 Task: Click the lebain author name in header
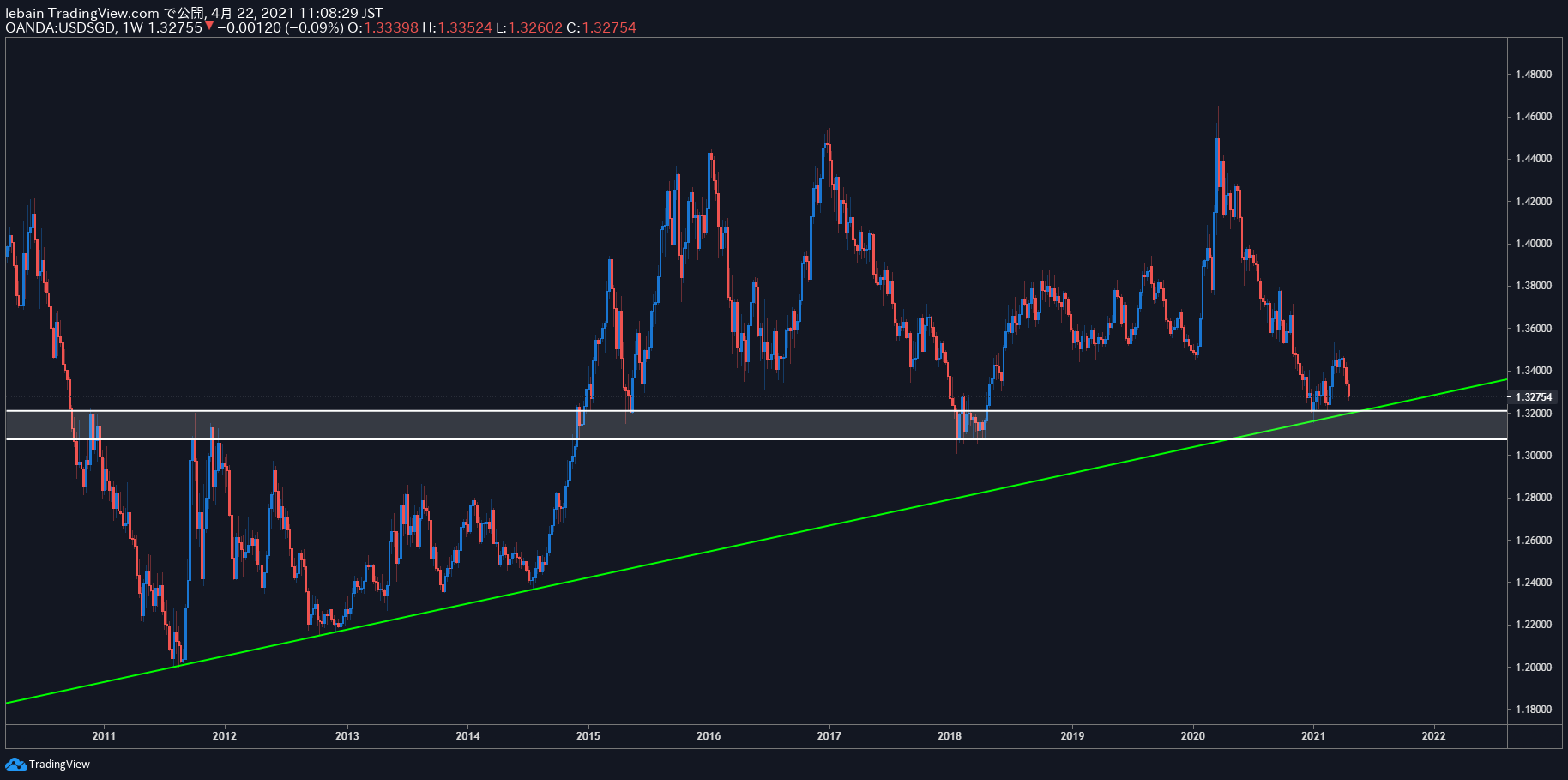click(x=25, y=13)
